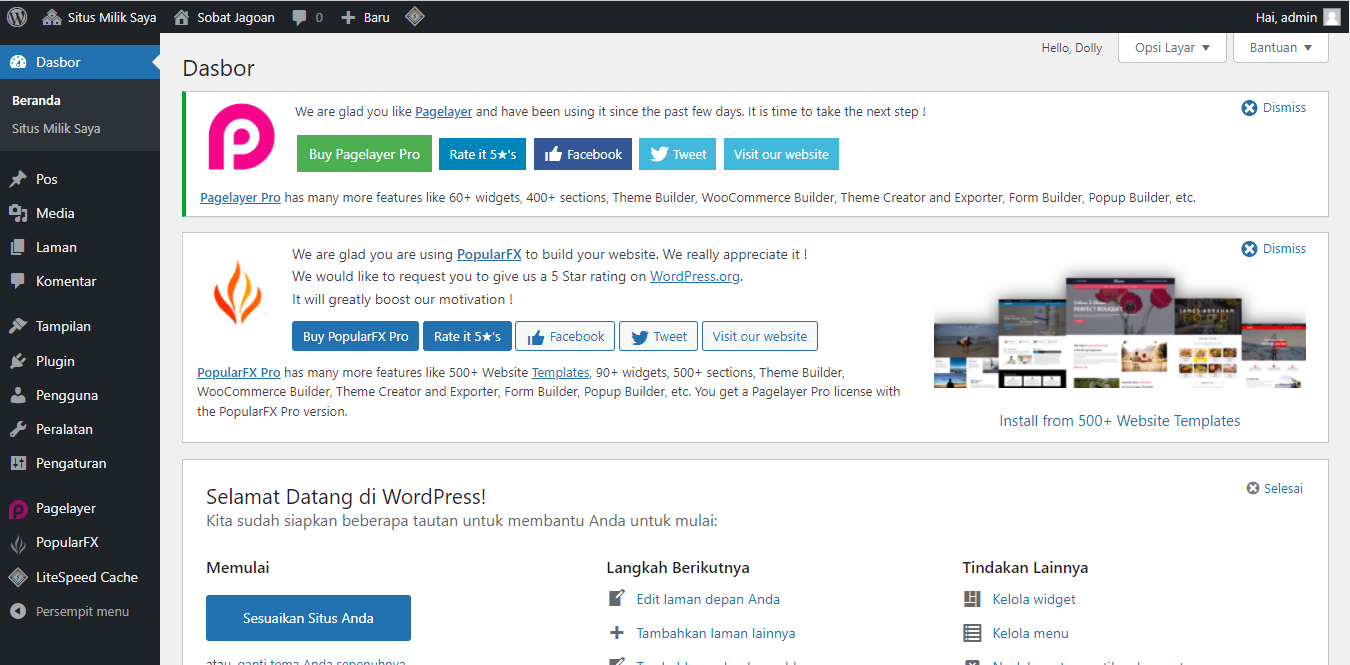Open Edit laman depan Anda link
The width and height of the screenshot is (1350, 665).
coord(708,599)
